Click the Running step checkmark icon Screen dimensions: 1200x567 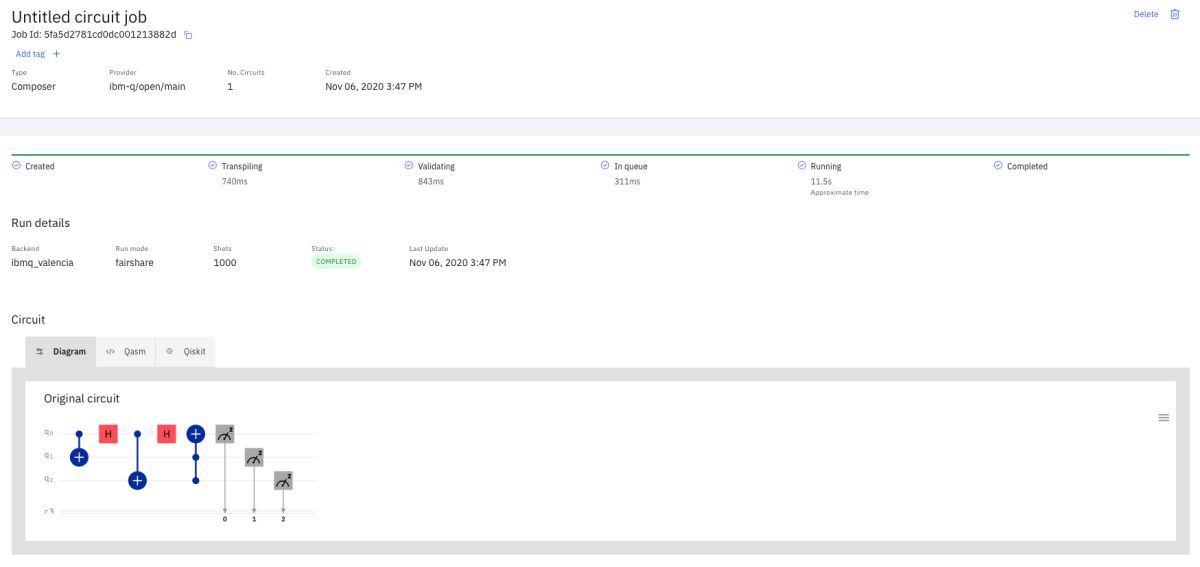[x=802, y=166]
